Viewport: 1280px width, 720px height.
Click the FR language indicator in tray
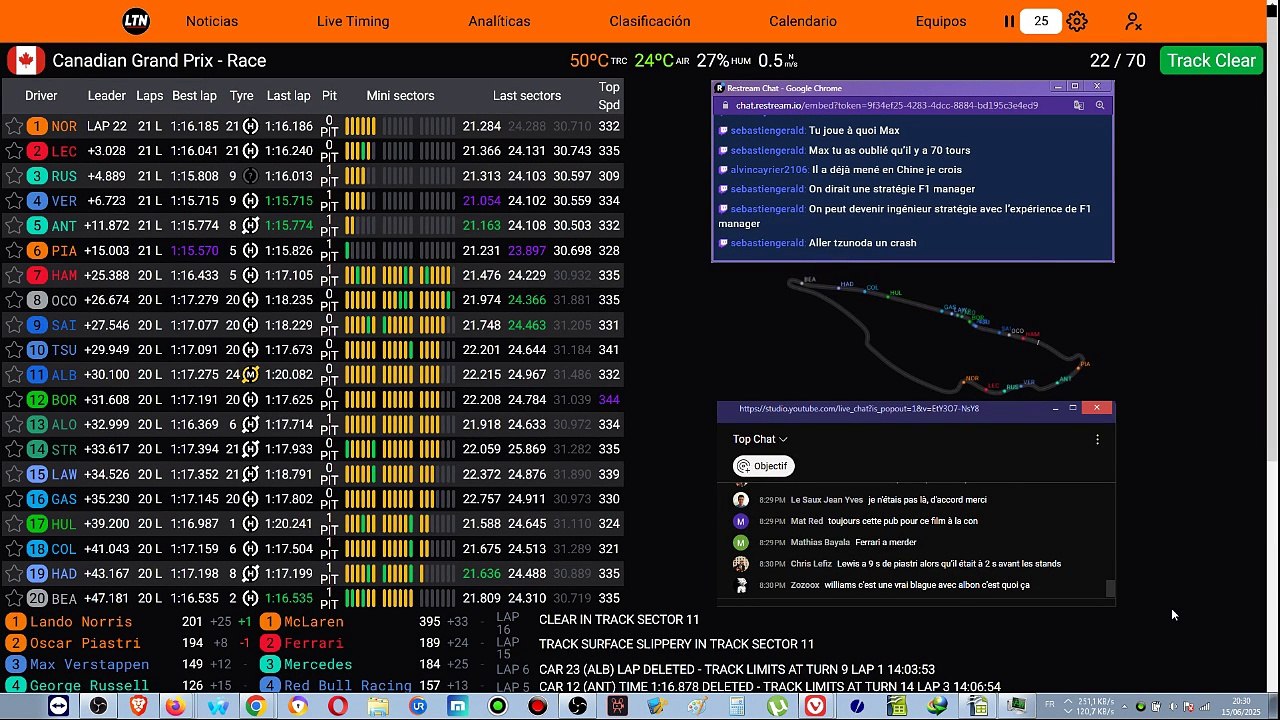coord(1050,705)
